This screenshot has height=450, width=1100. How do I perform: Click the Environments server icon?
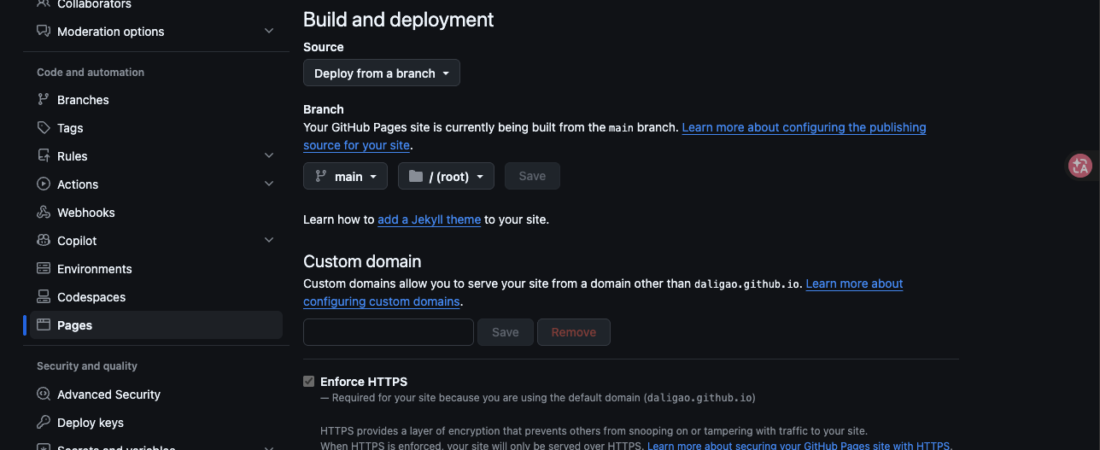click(x=43, y=268)
